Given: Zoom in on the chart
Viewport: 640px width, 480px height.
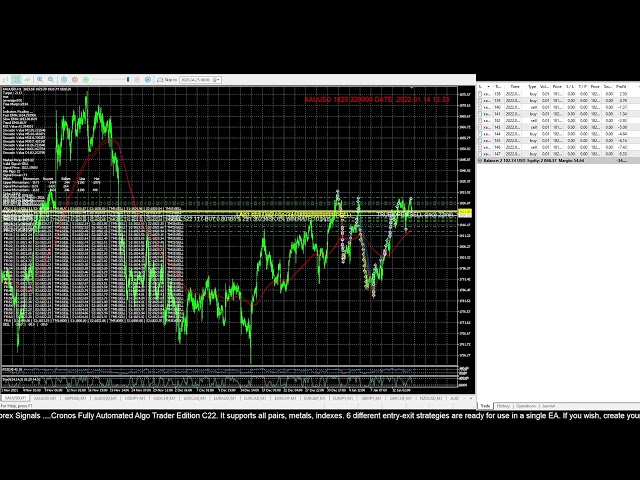Looking at the screenshot, I should 40,79.
